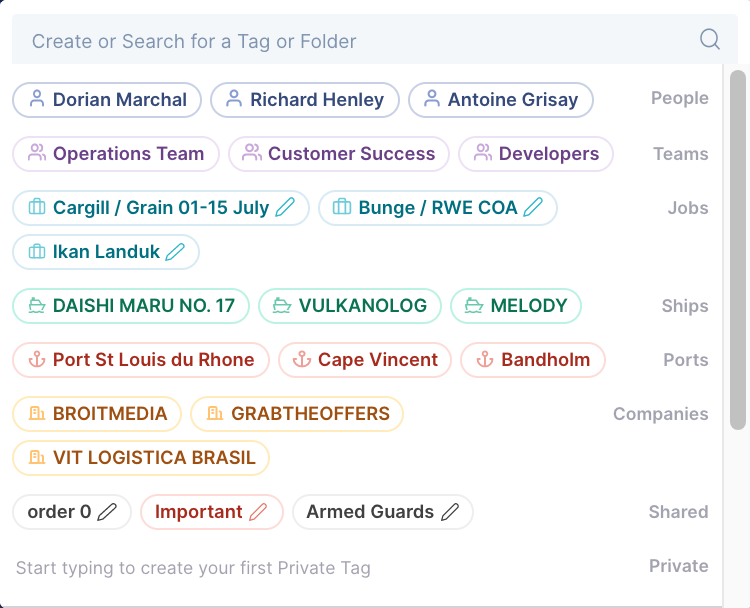Edit the Cargill / Grain 01-15 July tag
Viewport: 750px width, 608px height.
tap(286, 208)
